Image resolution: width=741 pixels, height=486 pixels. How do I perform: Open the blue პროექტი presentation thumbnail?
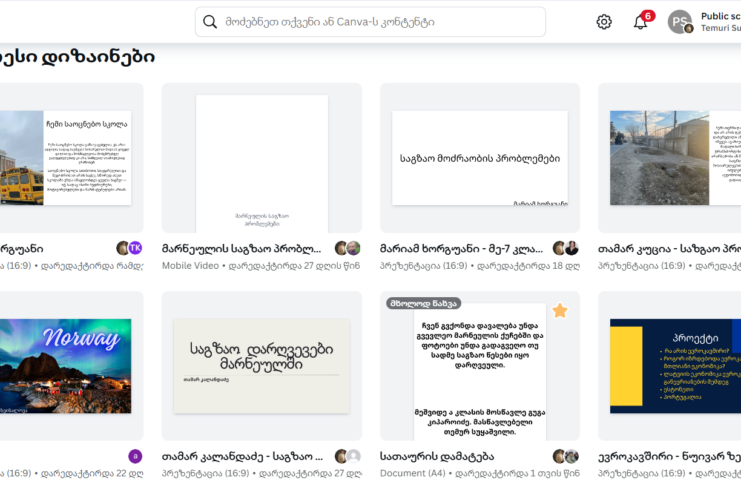(x=675, y=366)
